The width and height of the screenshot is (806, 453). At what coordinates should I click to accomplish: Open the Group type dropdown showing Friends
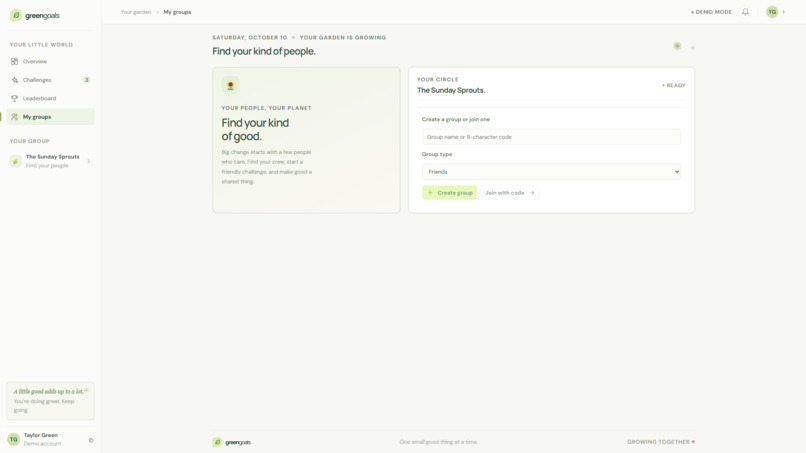551,172
